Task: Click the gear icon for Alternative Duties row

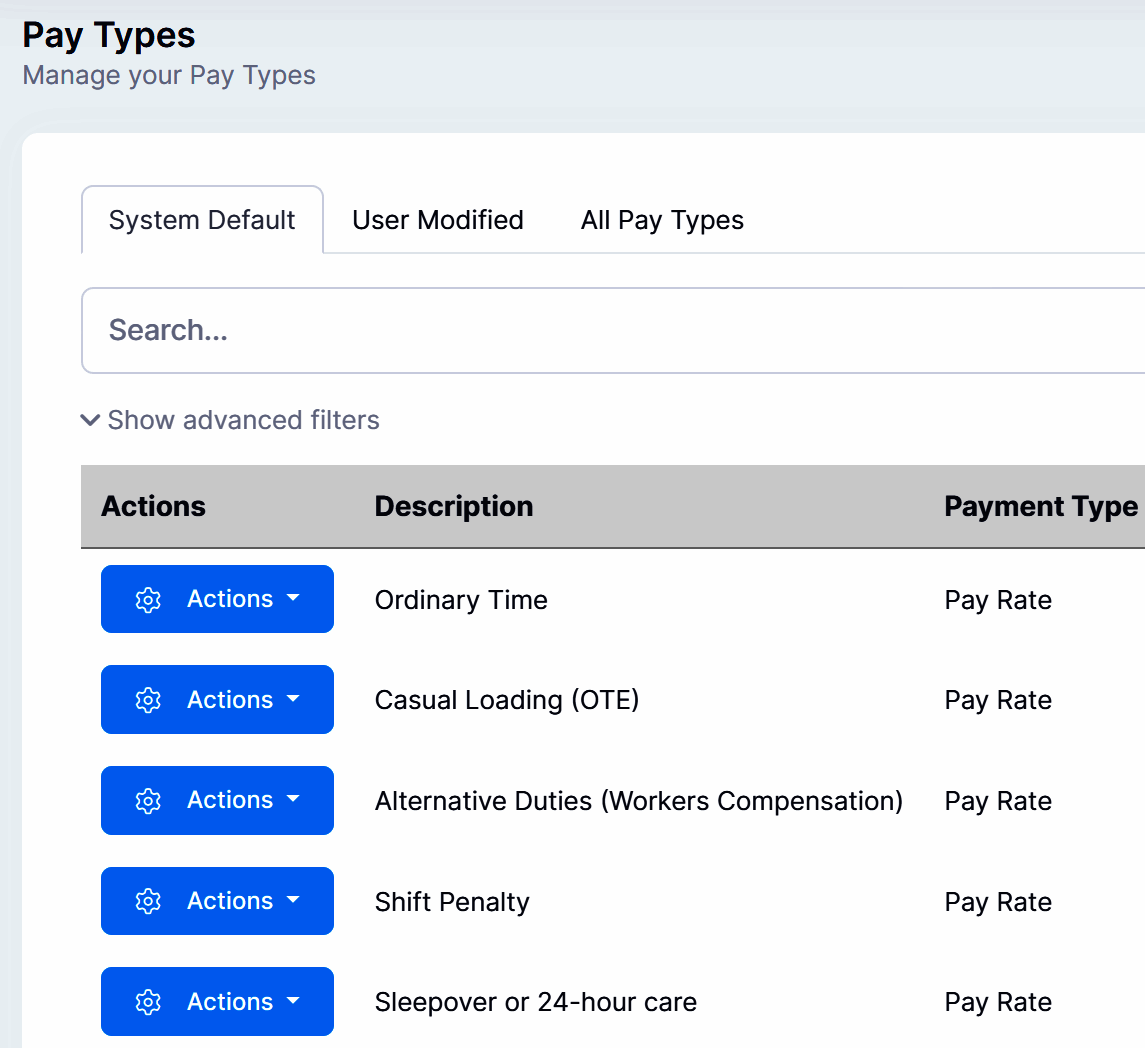Action: tap(148, 800)
